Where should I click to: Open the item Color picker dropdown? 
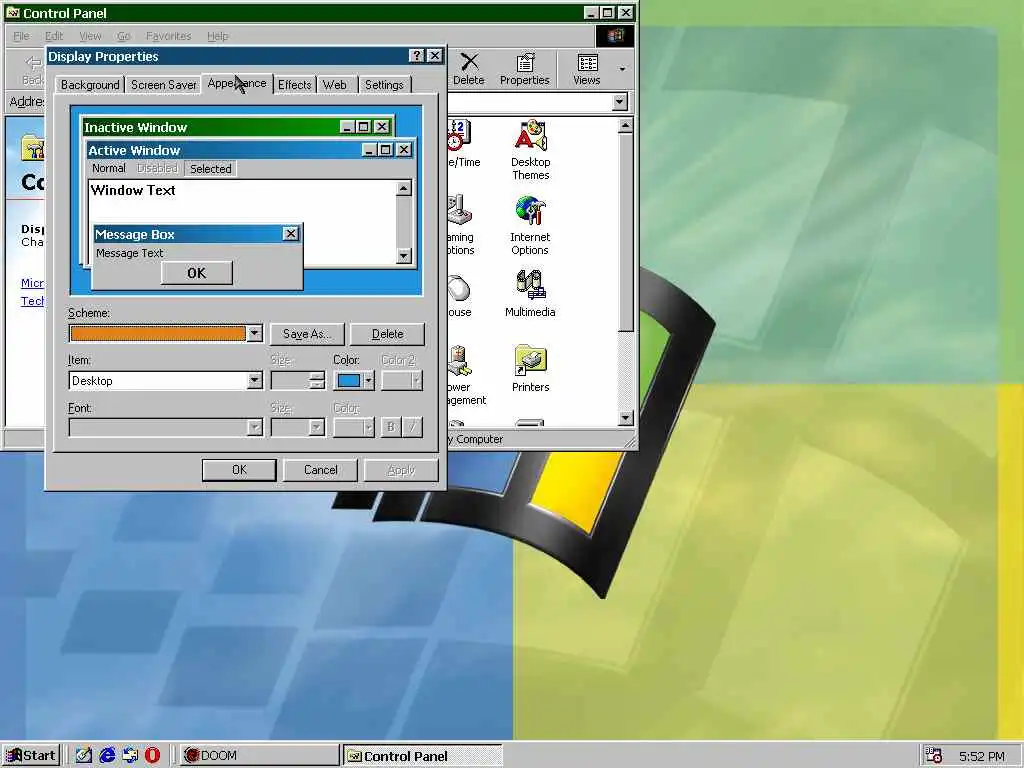click(x=354, y=381)
